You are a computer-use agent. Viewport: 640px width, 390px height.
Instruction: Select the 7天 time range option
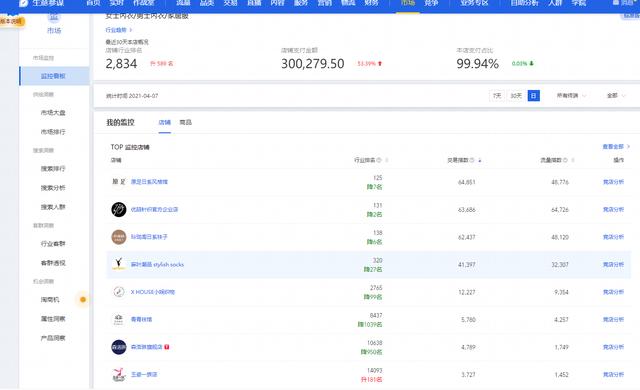pyautogui.click(x=496, y=96)
